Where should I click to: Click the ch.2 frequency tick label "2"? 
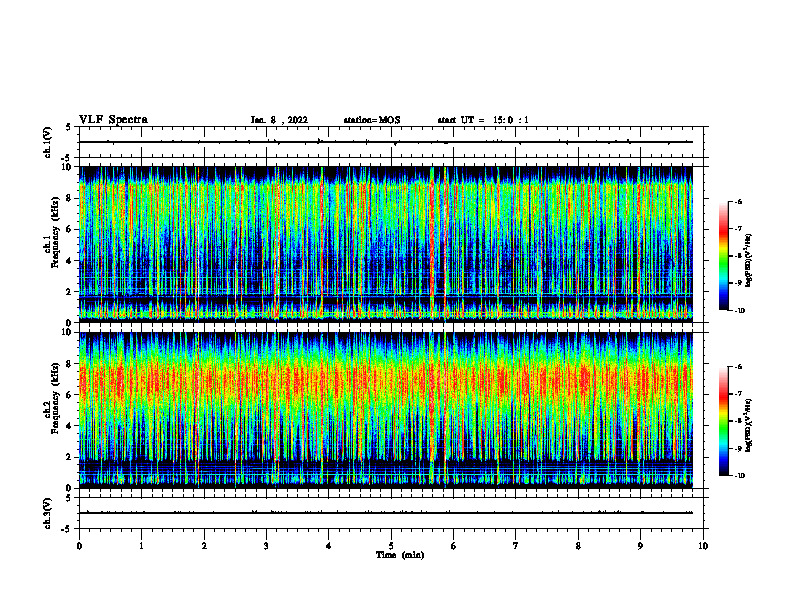[x=69, y=457]
